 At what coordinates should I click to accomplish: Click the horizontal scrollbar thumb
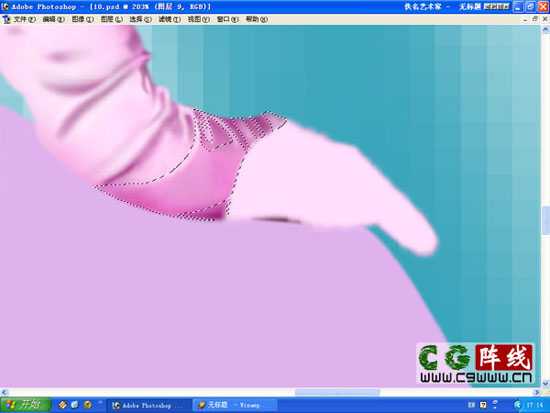337,392
